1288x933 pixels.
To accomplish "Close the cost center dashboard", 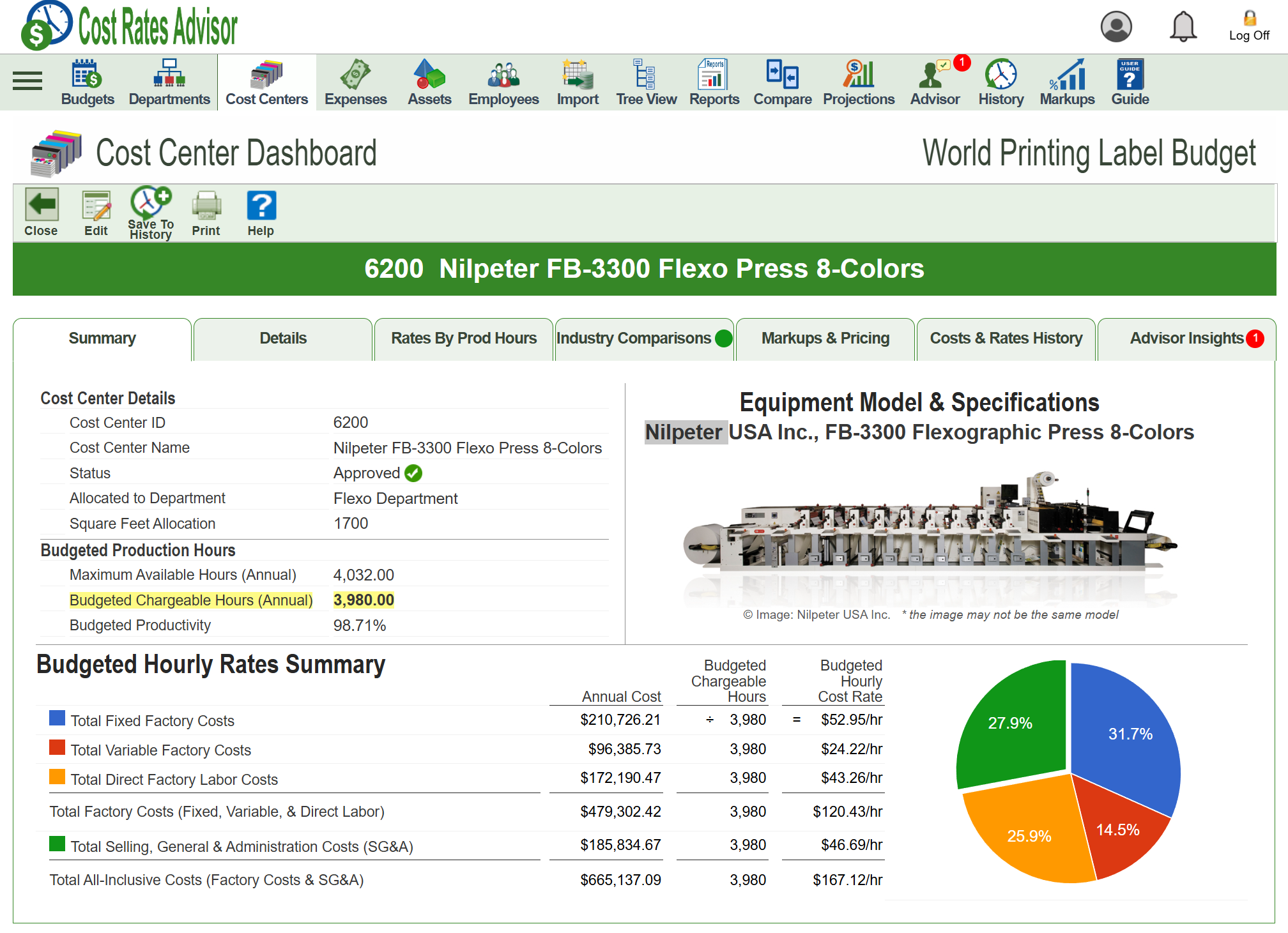I will click(x=42, y=213).
